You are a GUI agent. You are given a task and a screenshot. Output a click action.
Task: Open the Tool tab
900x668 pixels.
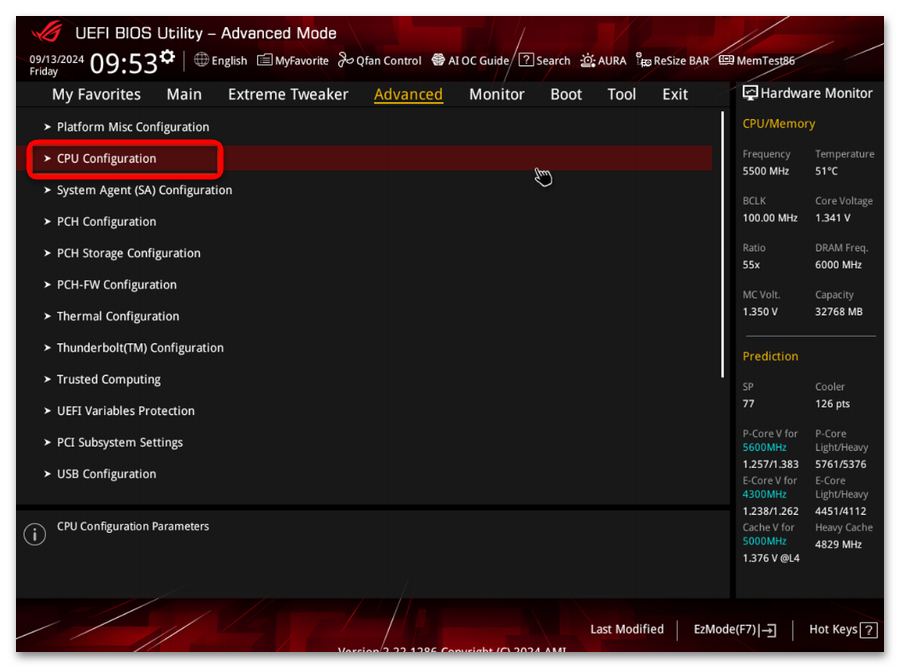[622, 94]
